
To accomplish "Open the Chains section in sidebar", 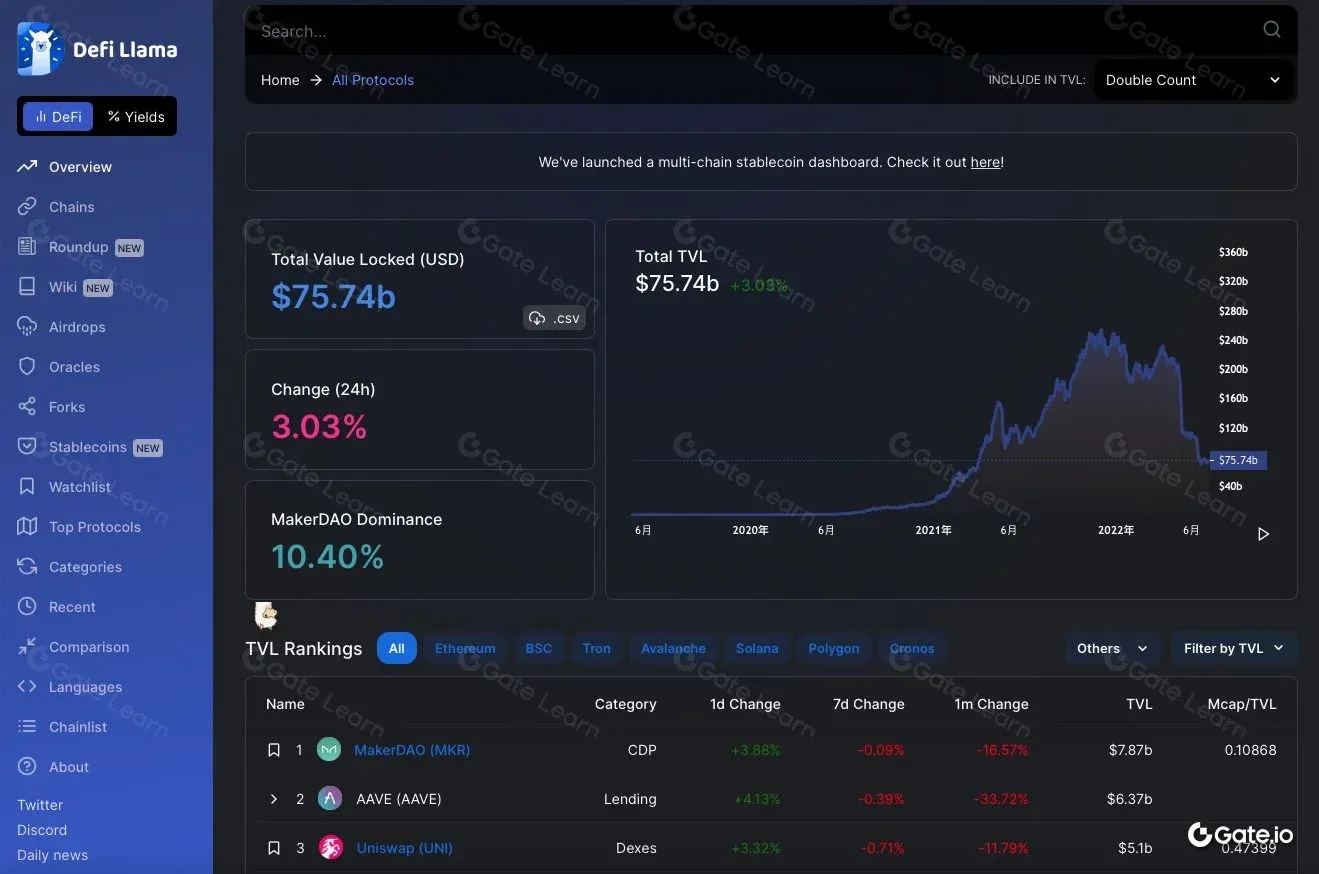I will [70, 207].
